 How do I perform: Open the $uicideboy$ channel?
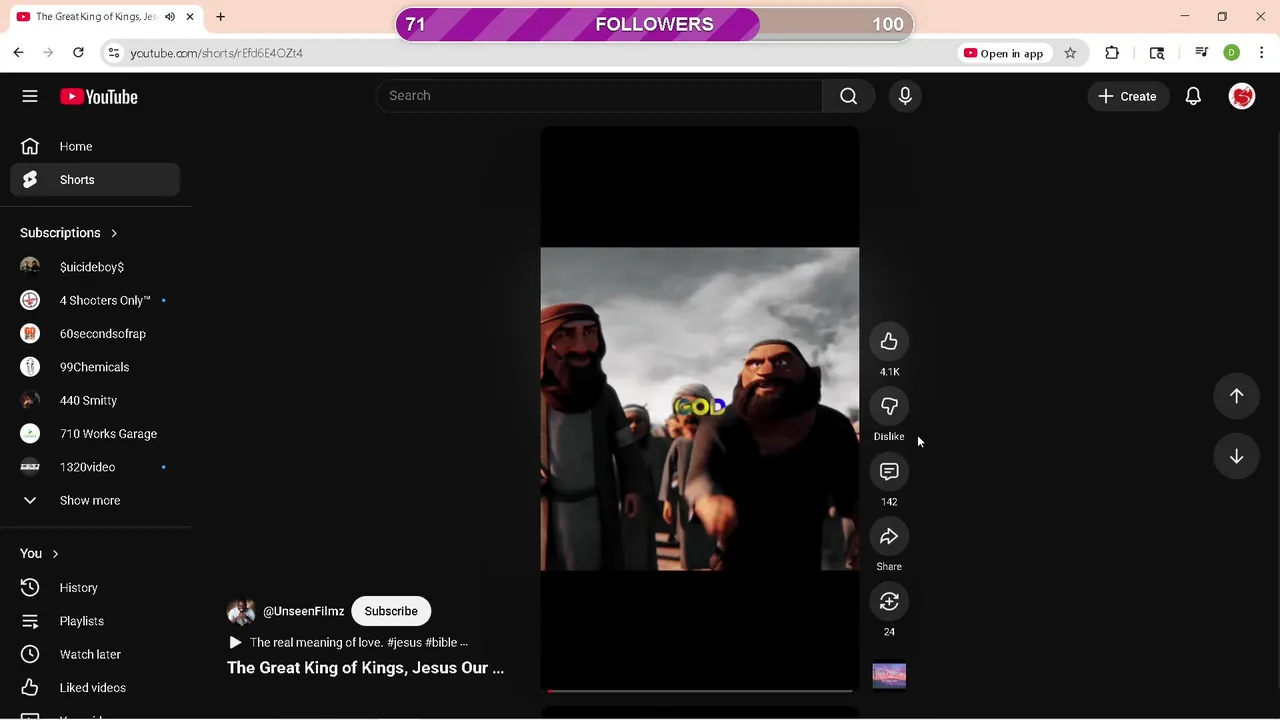click(95, 267)
